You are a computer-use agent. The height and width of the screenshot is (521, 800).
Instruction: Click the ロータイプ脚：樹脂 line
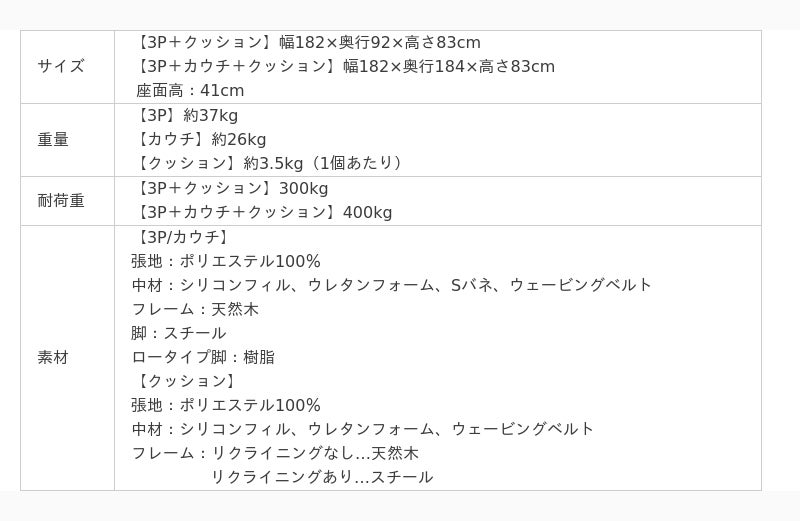click(203, 358)
